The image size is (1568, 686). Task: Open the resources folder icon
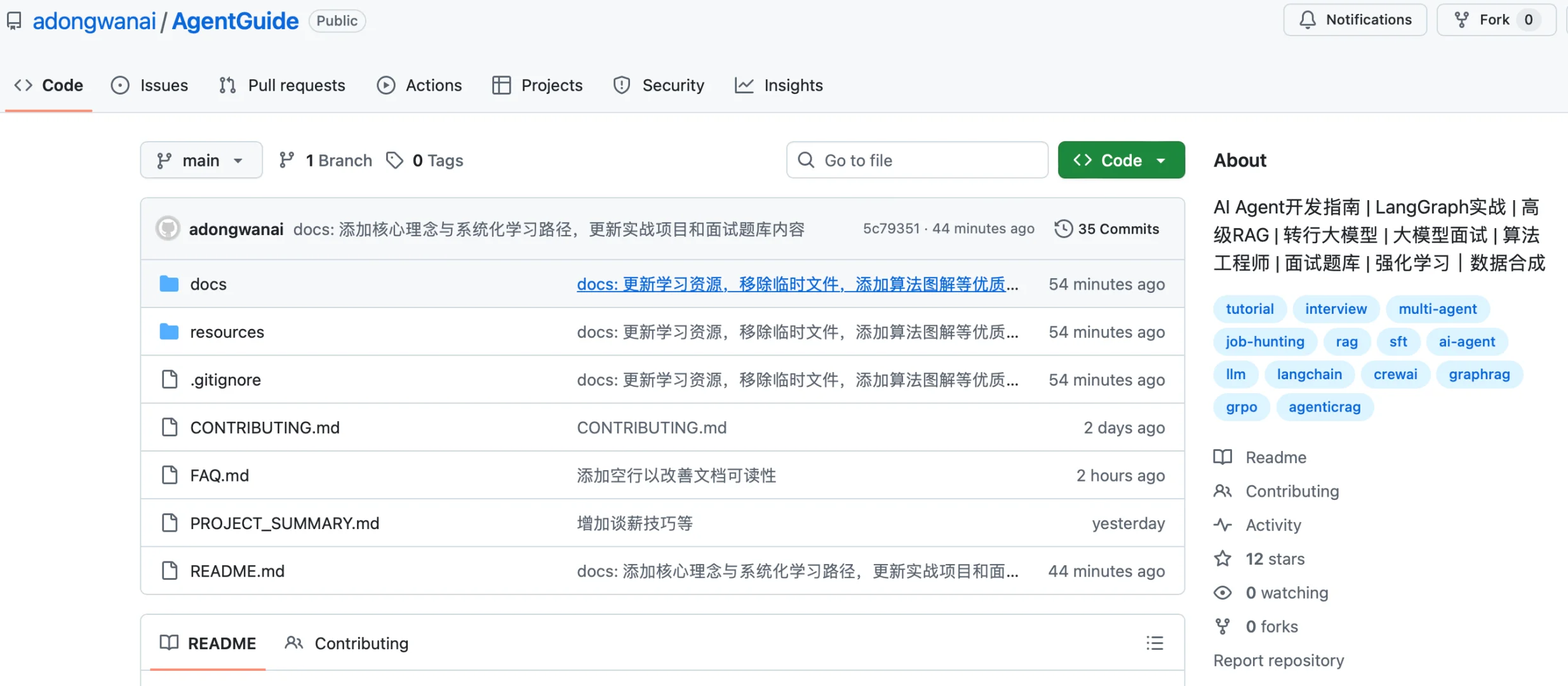click(169, 331)
